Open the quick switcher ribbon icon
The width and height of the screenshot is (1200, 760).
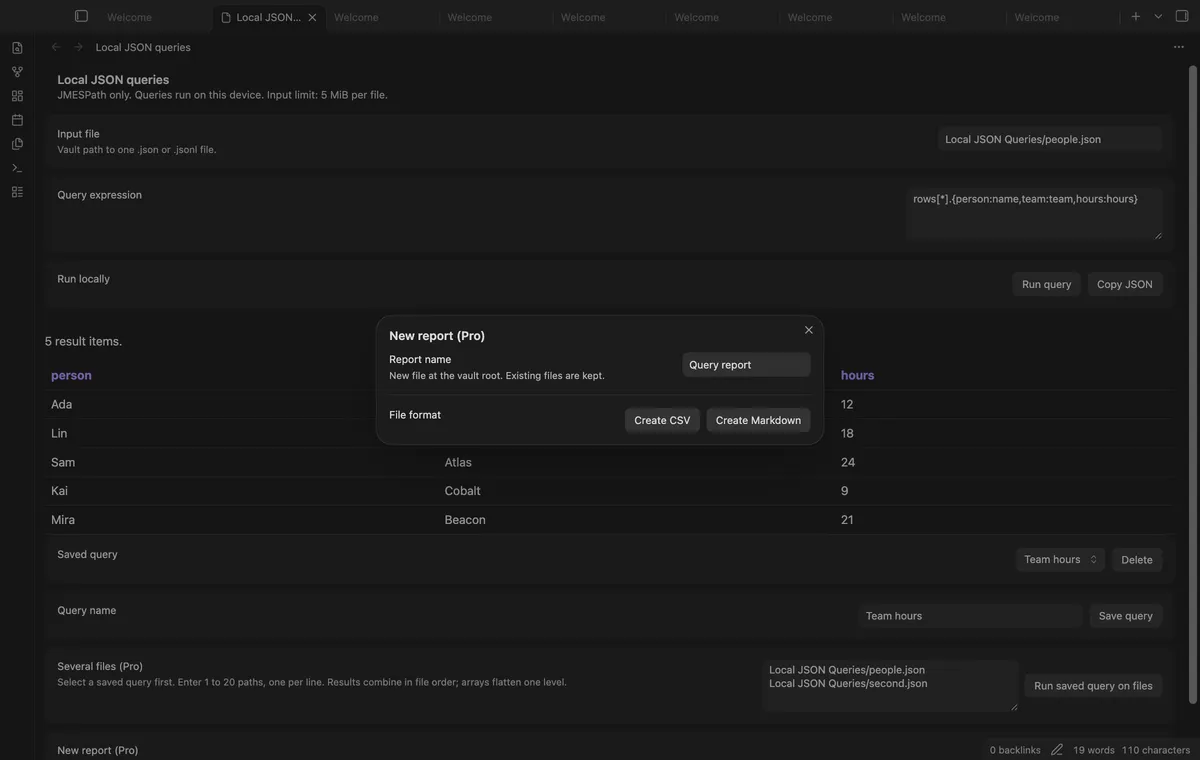17,48
